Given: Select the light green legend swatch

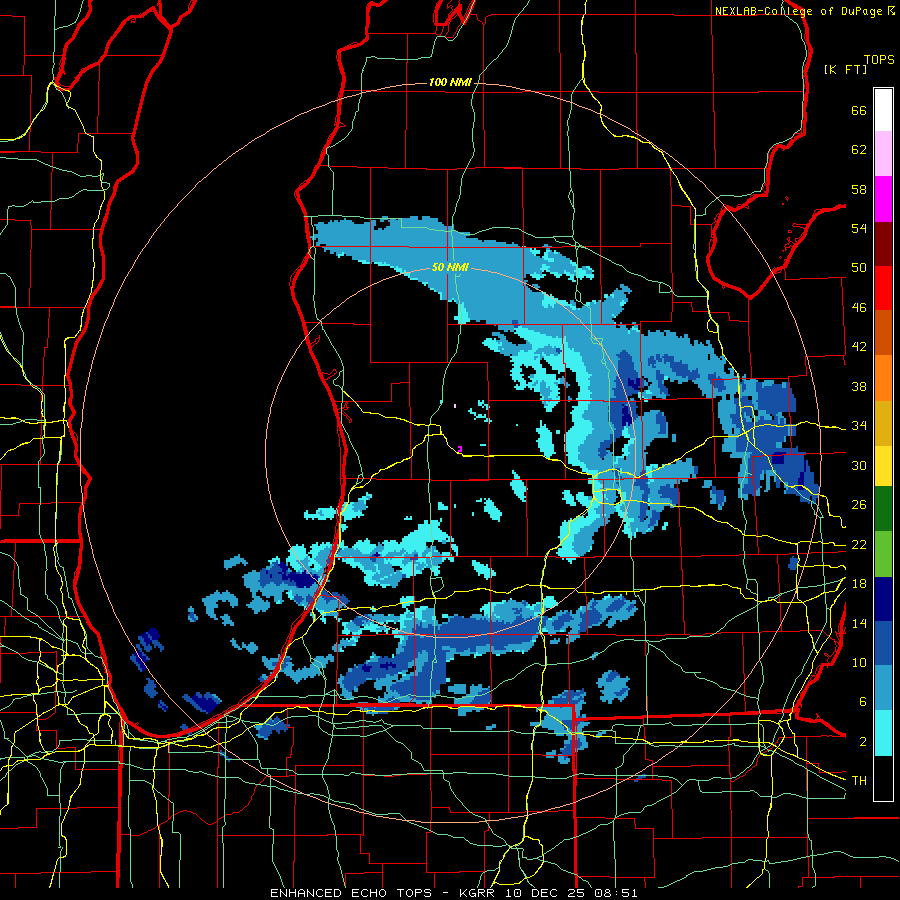Looking at the screenshot, I should [x=883, y=554].
